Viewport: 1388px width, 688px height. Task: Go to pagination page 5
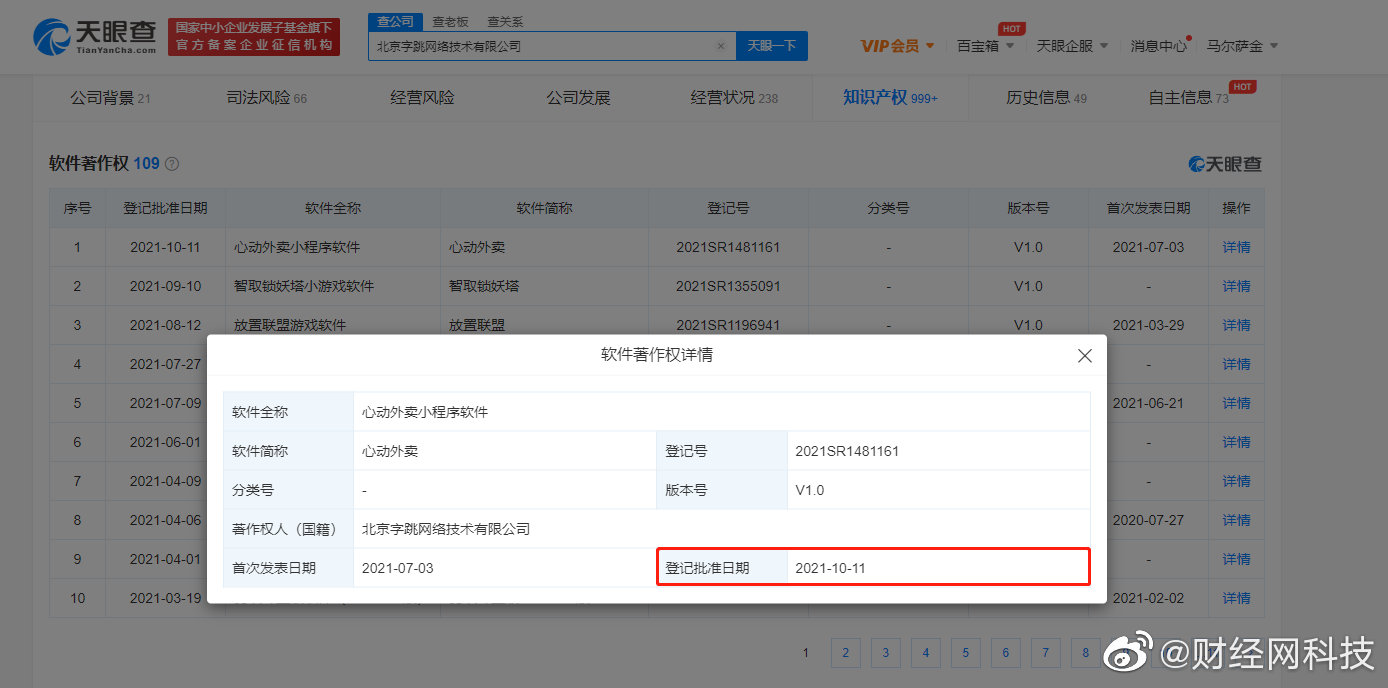965,653
